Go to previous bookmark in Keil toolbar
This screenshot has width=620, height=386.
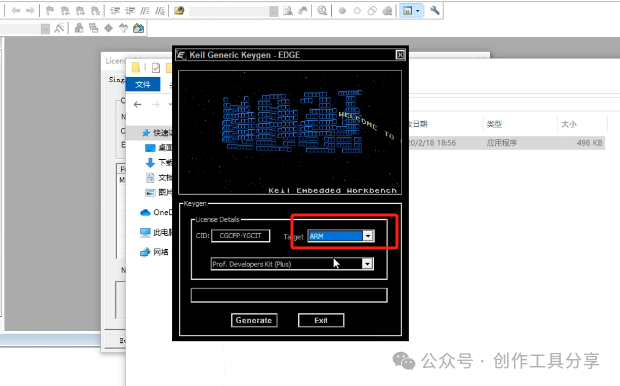coord(65,11)
